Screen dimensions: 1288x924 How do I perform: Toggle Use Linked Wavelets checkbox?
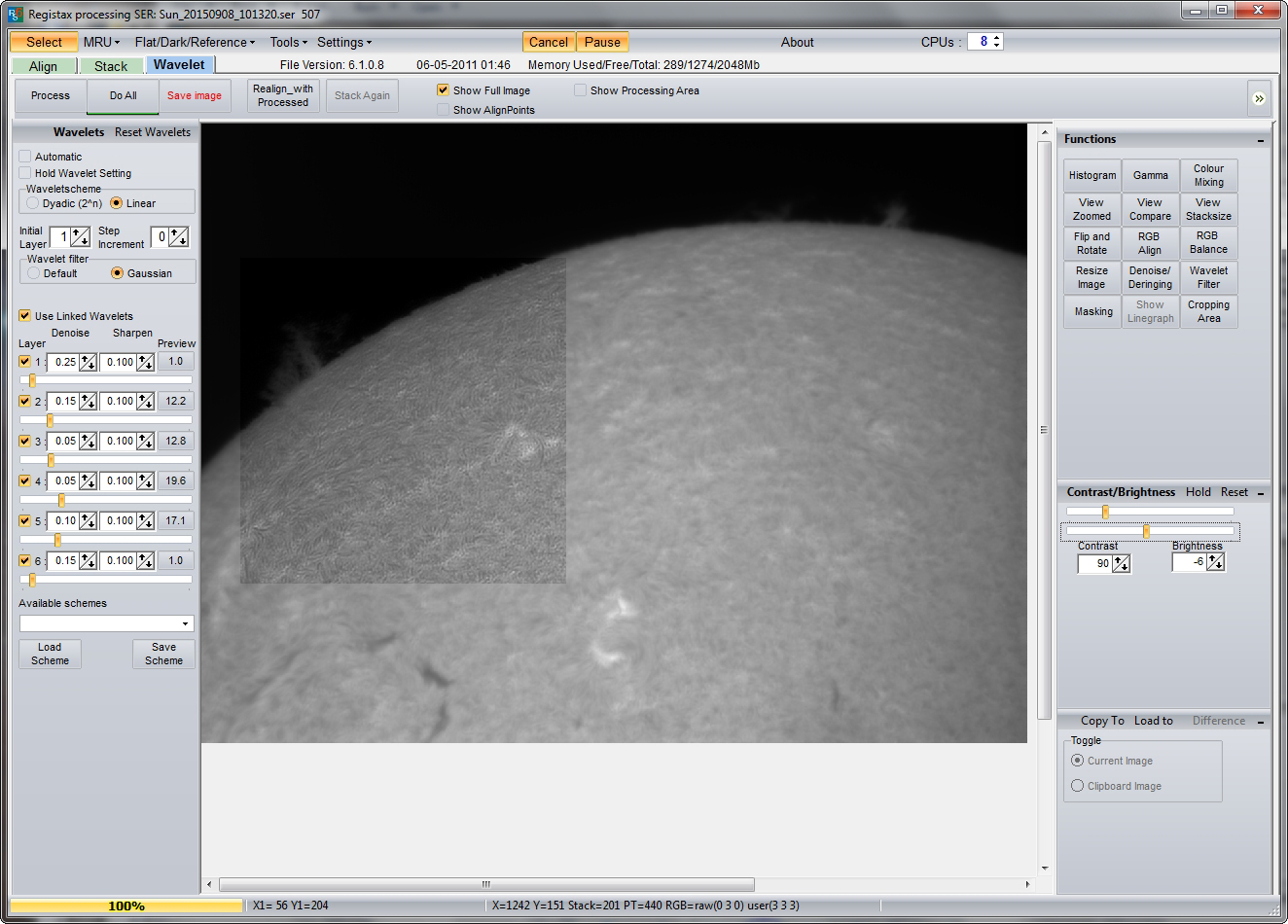pyautogui.click(x=25, y=316)
